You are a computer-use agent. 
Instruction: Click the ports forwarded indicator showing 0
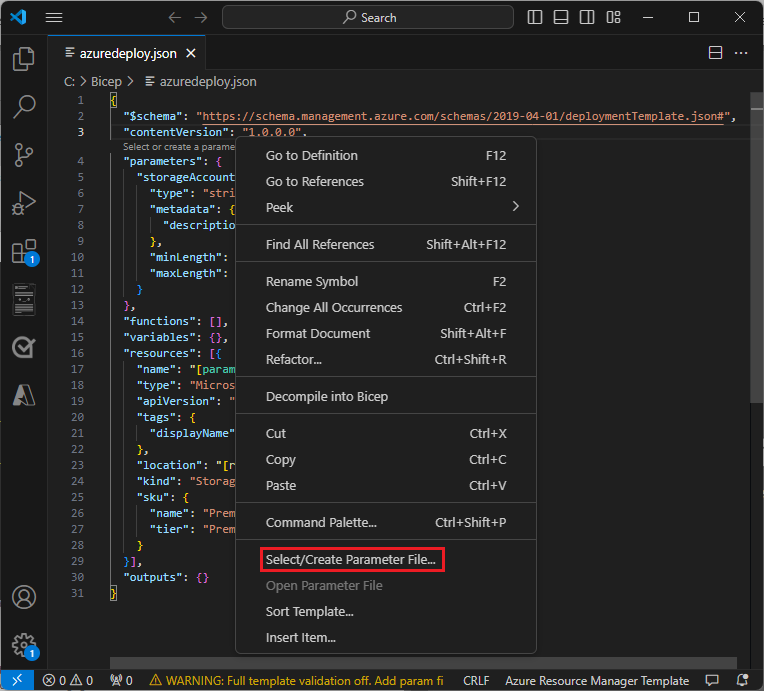[x=121, y=680]
